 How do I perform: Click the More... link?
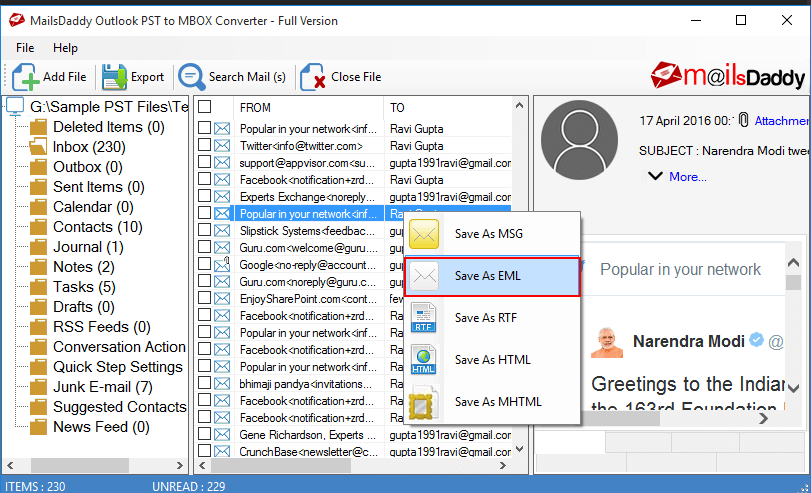coord(688,177)
